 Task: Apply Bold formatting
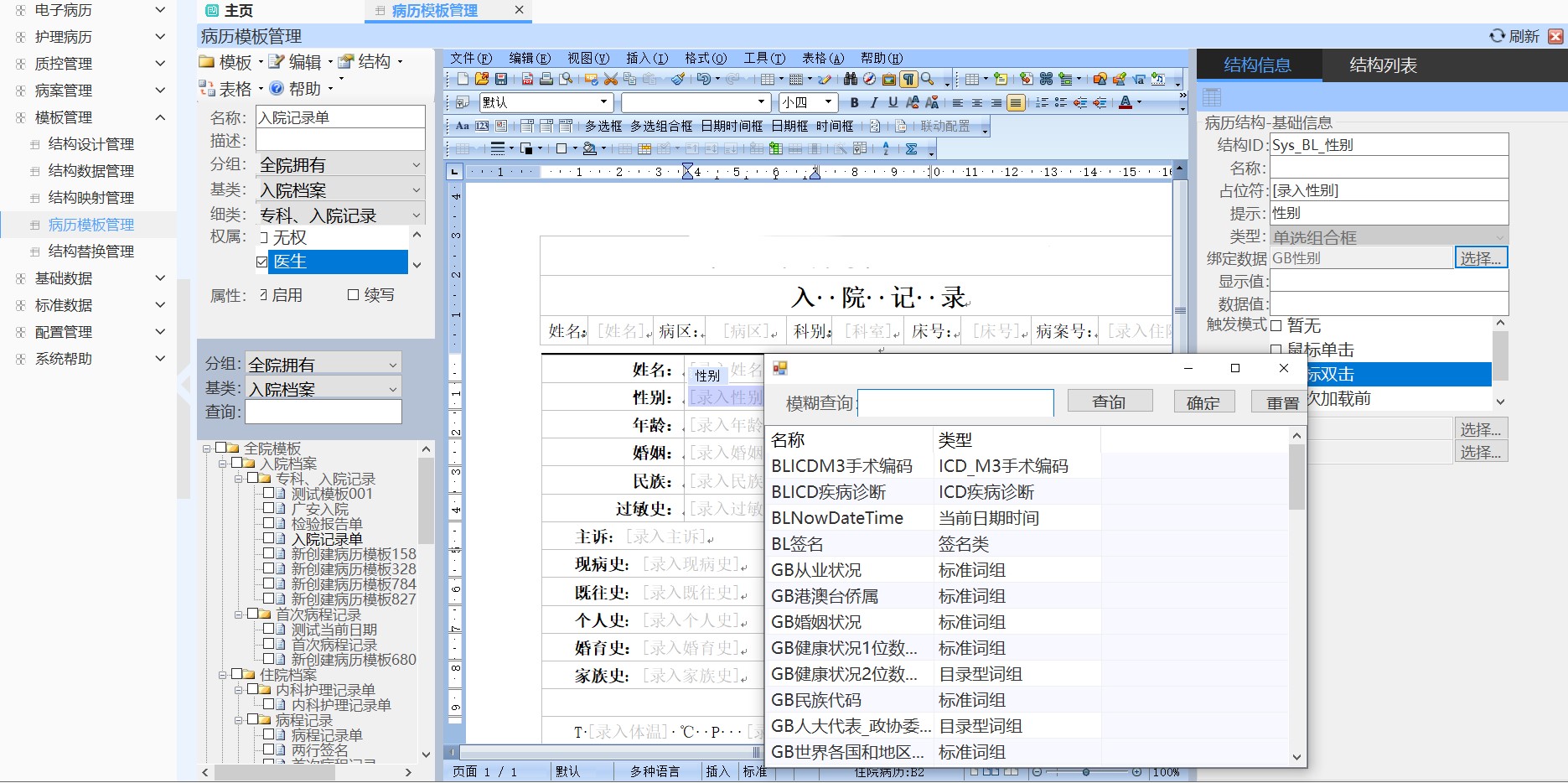[x=855, y=102]
